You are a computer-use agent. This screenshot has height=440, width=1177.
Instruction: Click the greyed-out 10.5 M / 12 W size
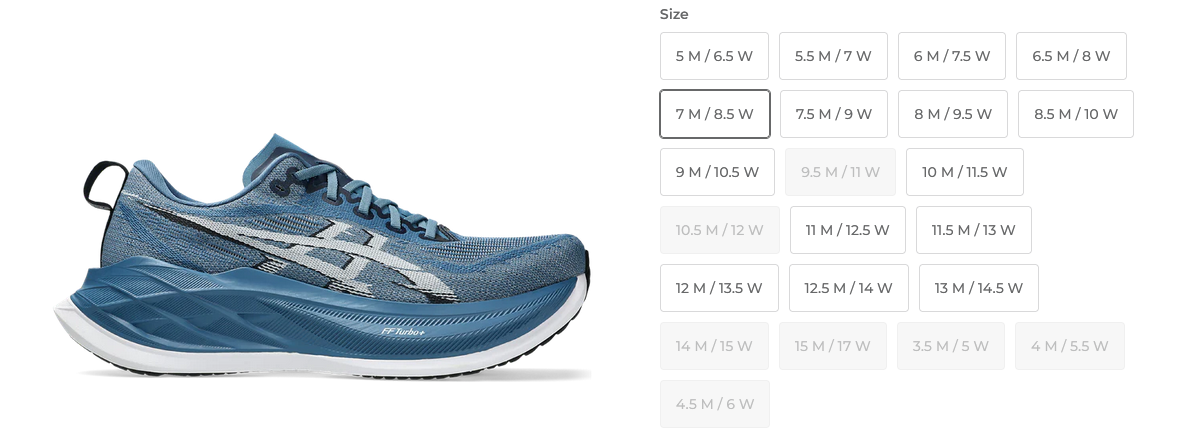[x=719, y=230]
